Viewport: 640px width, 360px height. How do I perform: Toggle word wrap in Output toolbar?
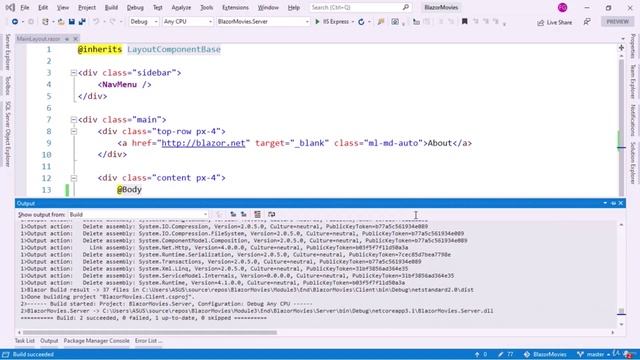[x=271, y=214]
